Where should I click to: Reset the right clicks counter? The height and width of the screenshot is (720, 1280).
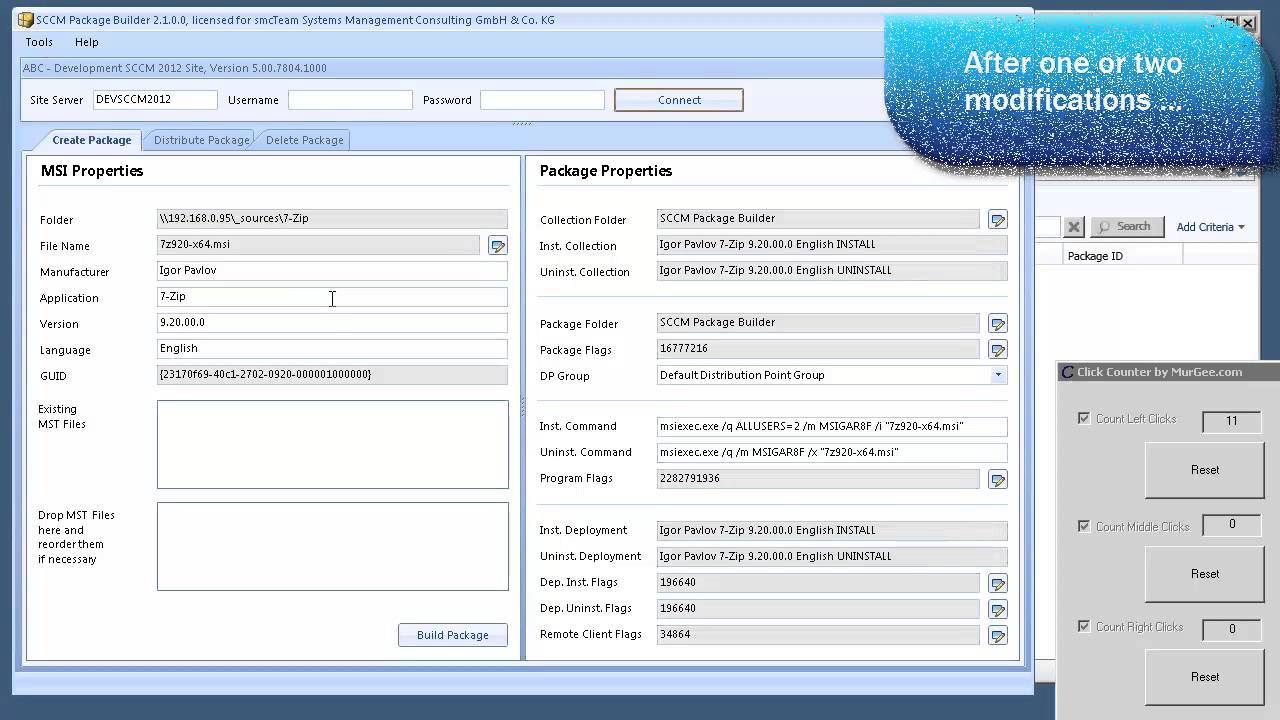(x=1205, y=677)
